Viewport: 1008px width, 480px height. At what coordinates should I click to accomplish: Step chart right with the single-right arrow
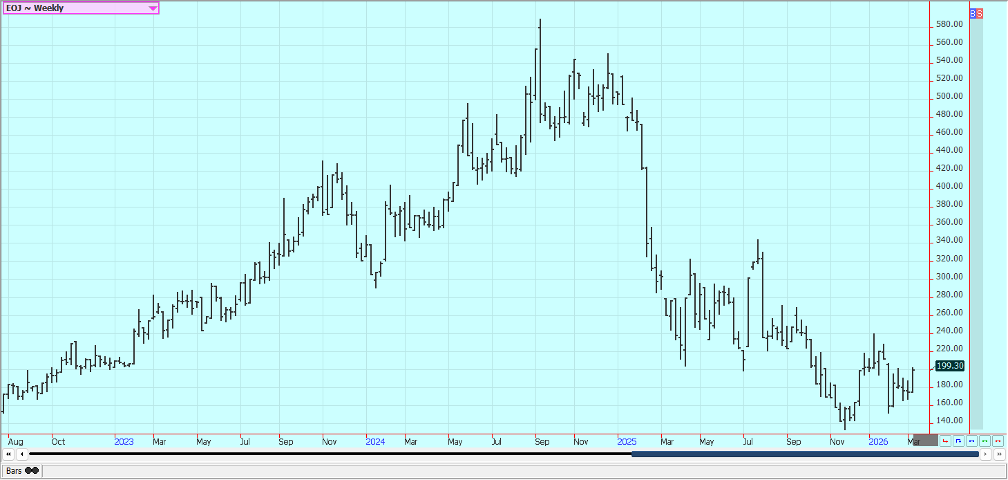[x=987, y=455]
